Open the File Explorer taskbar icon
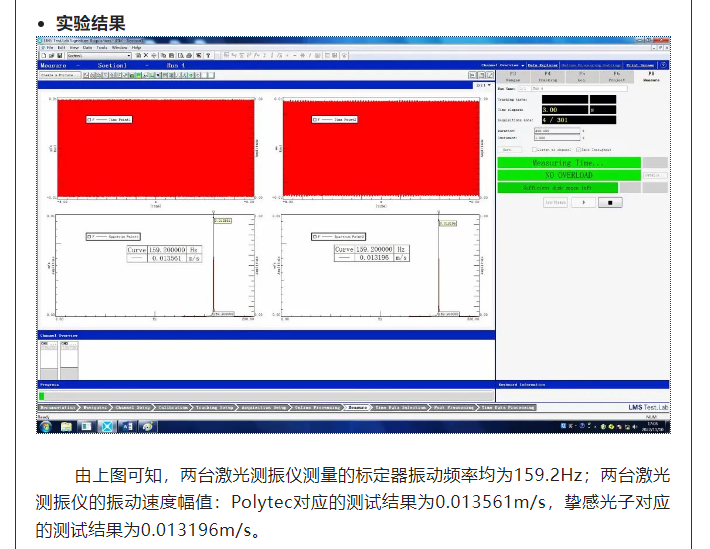This screenshot has width=710, height=549. pos(67,426)
